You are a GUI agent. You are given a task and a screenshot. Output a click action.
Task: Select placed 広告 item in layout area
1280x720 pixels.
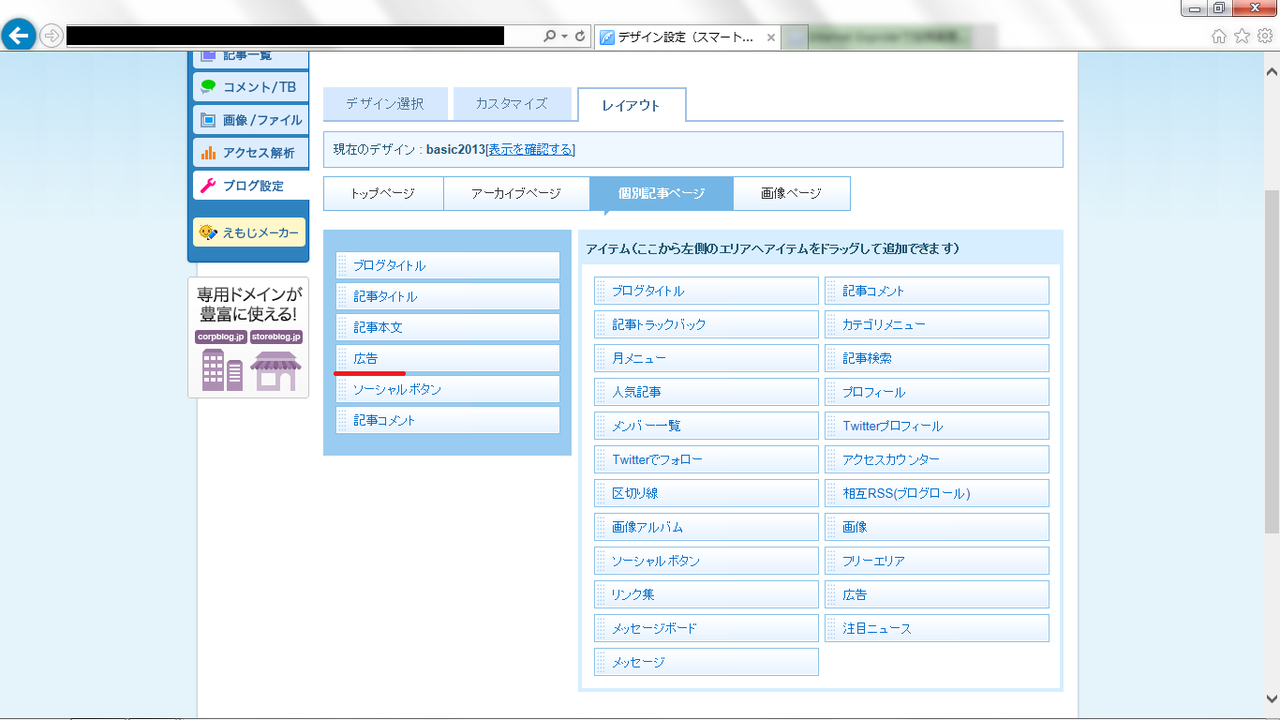point(448,358)
